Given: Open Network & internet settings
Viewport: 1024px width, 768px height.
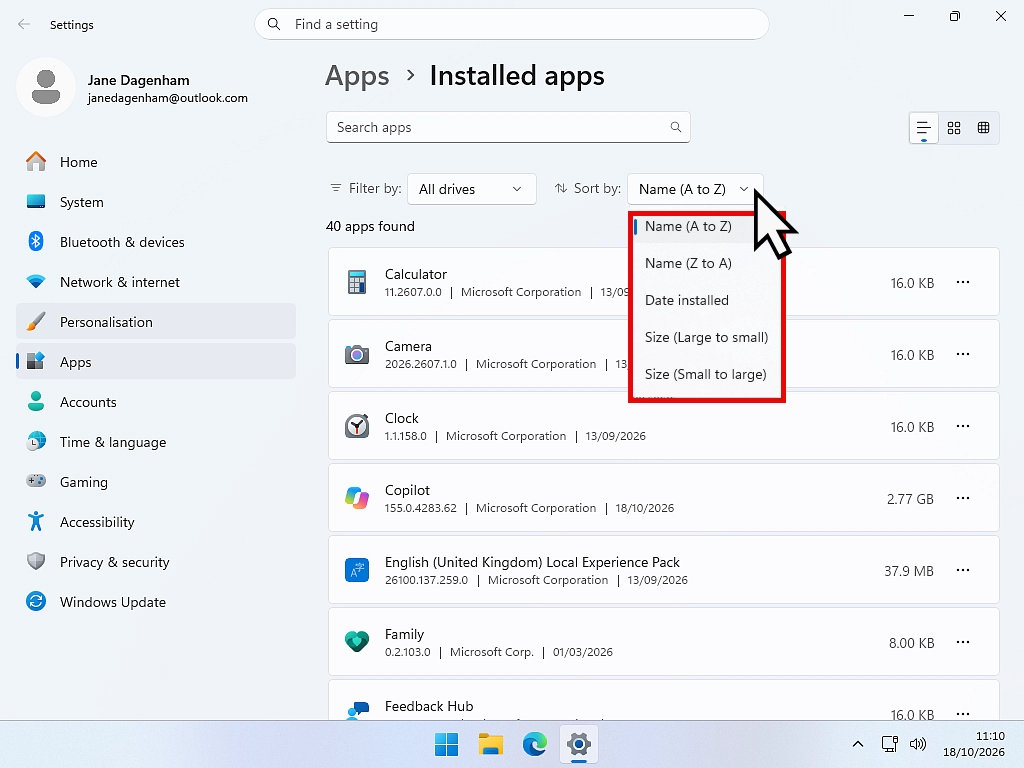Looking at the screenshot, I should (x=155, y=282).
